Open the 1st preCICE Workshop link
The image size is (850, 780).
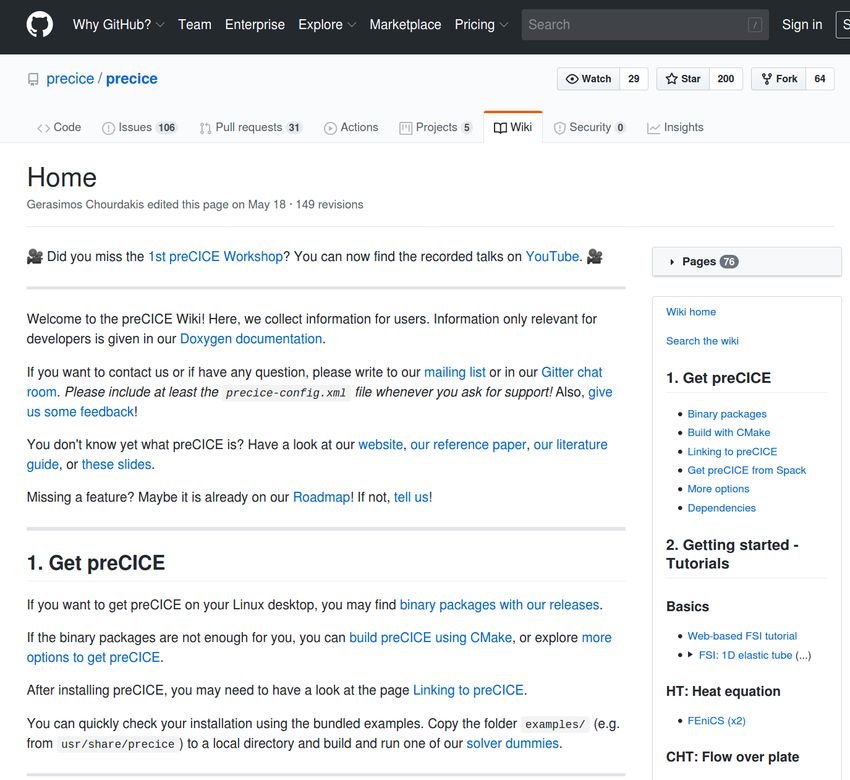215,256
